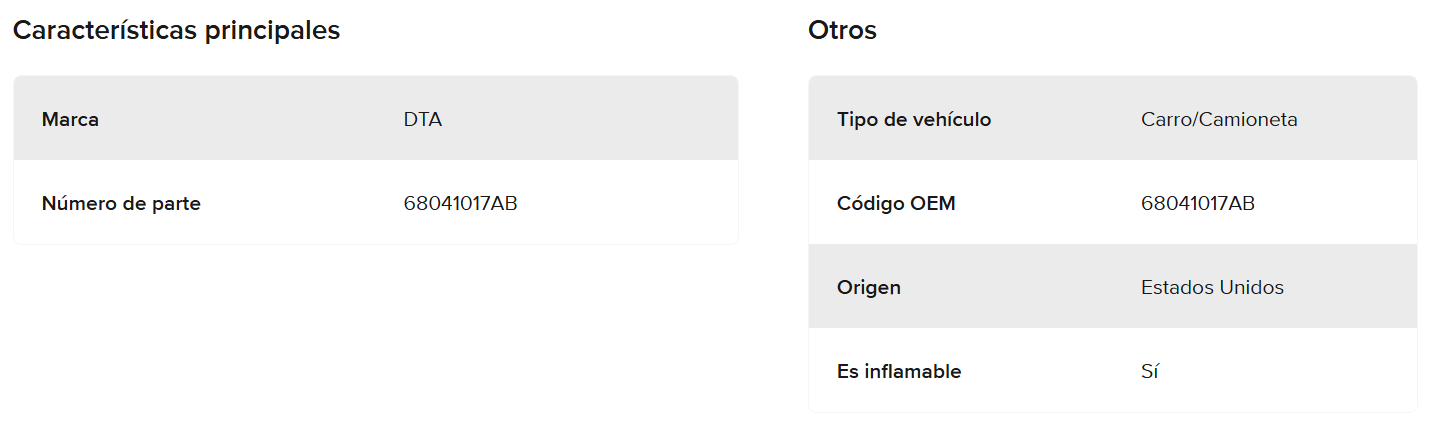Click the 68041017AB value beside Número de parte
The height and width of the screenshot is (426, 1431).
(x=460, y=204)
